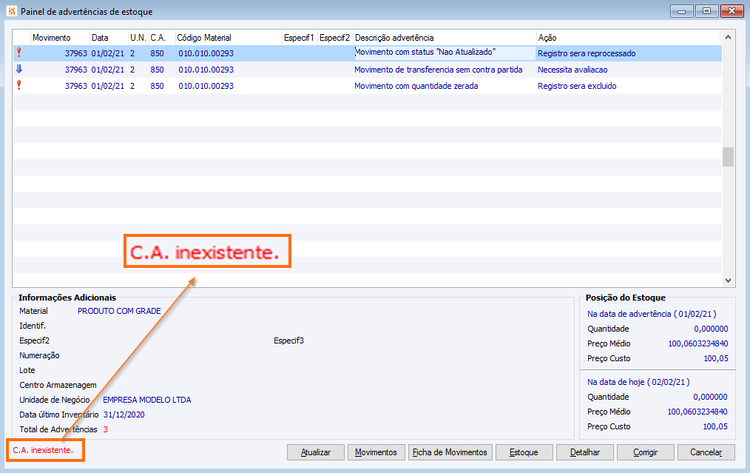Image resolution: width=750 pixels, height=473 pixels.
Task: Click 'Necessita avaliacao' action cell
Action: coord(573,70)
